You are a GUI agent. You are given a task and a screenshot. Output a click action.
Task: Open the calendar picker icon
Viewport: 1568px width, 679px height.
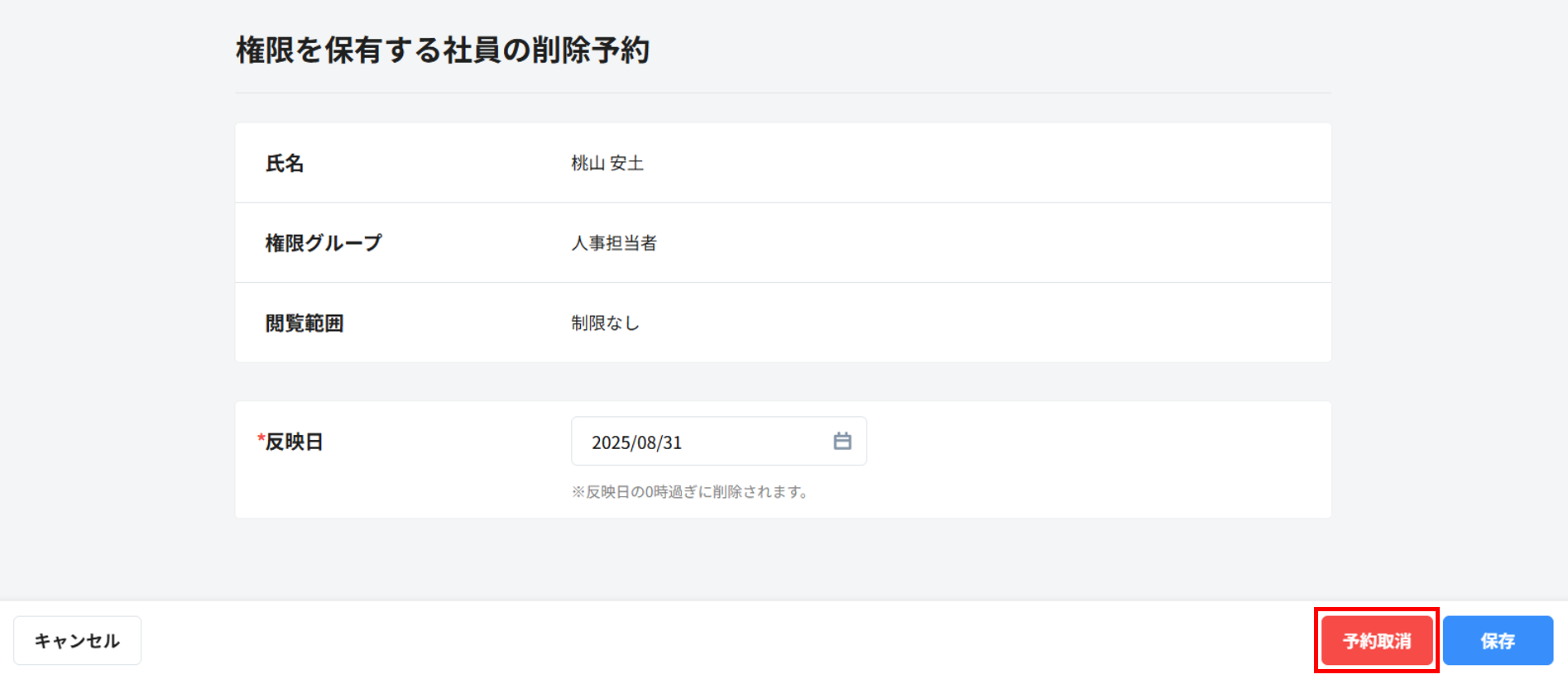click(842, 442)
